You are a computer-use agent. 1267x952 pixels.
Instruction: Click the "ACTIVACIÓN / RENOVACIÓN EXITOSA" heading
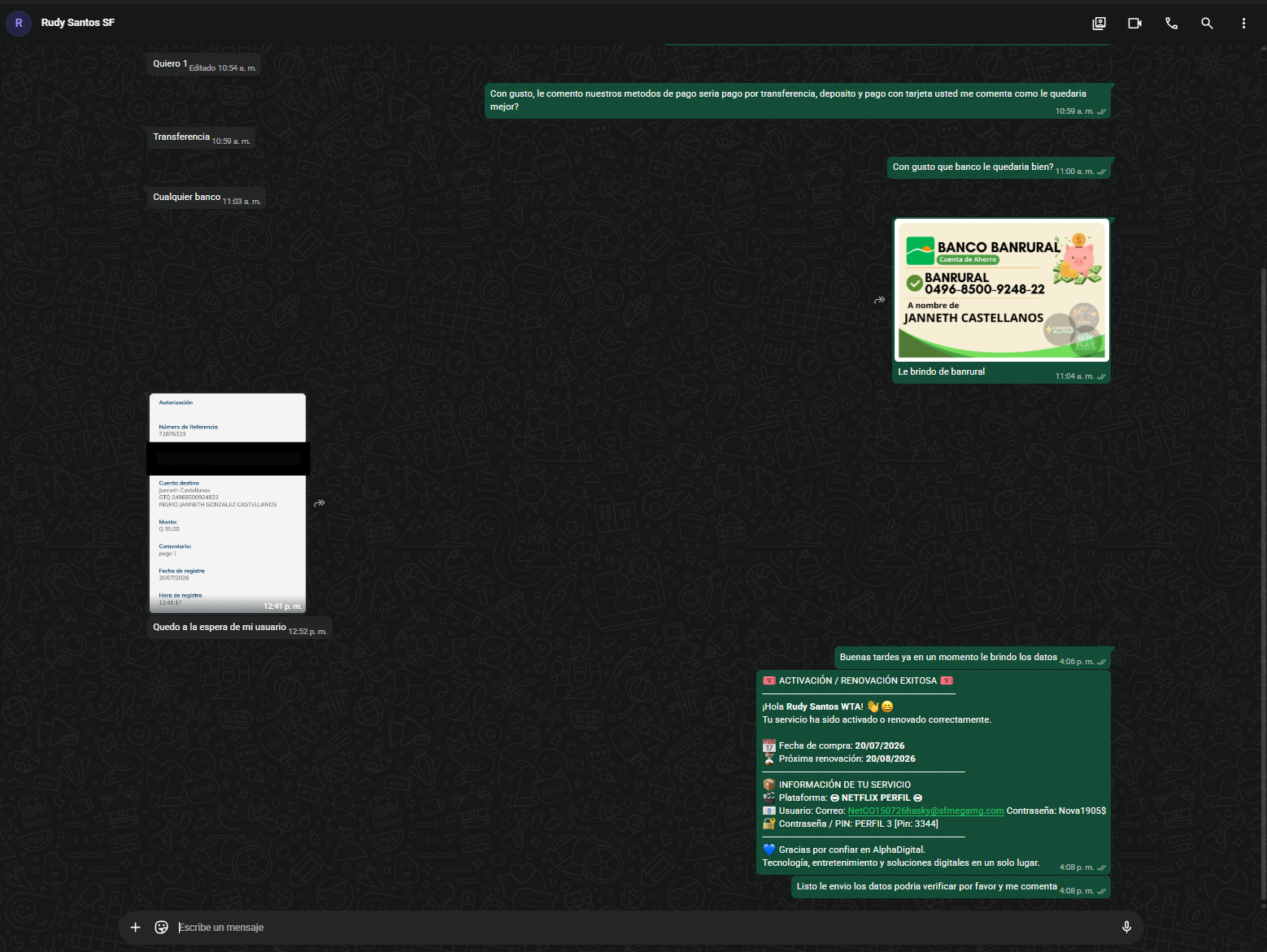tap(858, 680)
